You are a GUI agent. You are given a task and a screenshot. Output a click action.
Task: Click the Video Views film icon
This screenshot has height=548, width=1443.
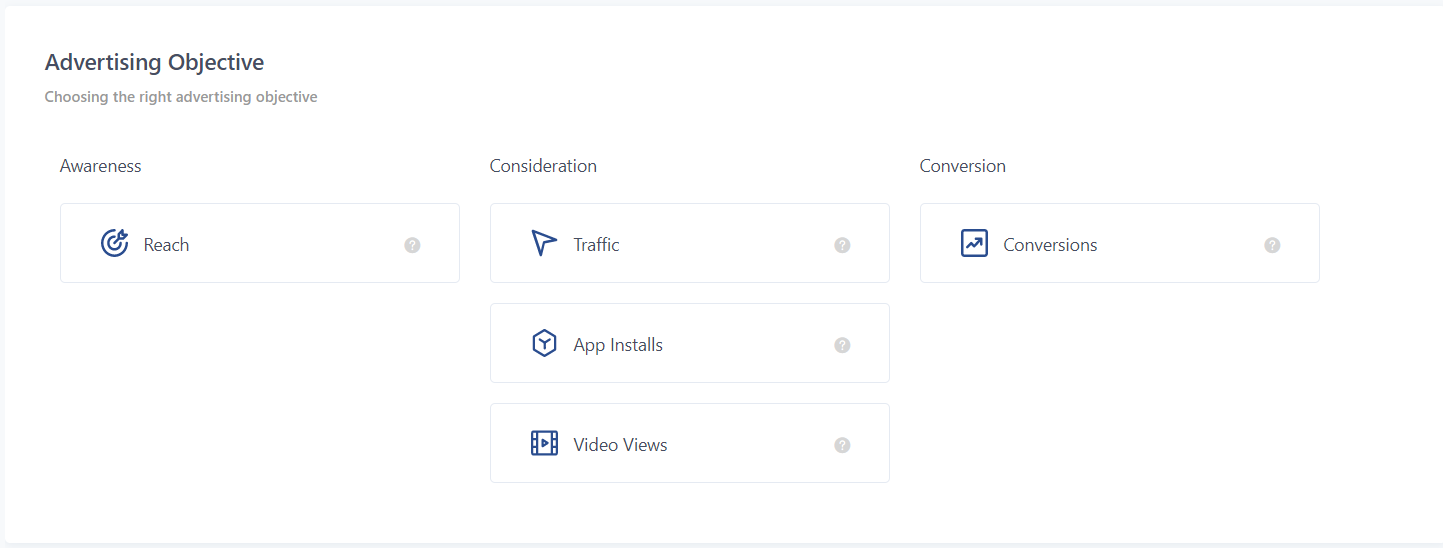544,443
